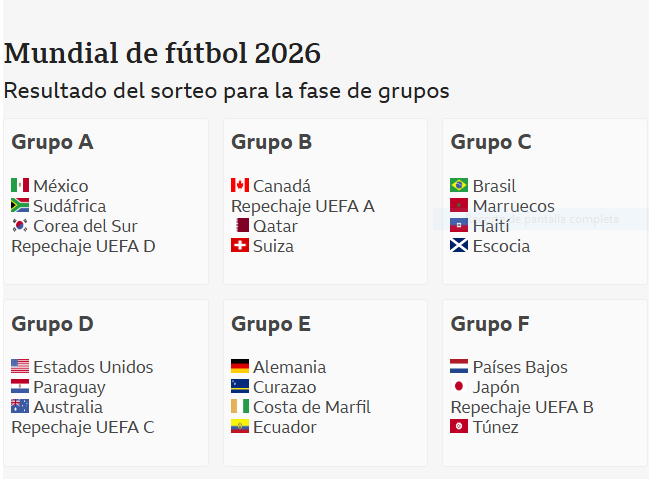Click the Corea del Sur team name
Image resolution: width=649 pixels, height=479 pixels.
pos(85,226)
